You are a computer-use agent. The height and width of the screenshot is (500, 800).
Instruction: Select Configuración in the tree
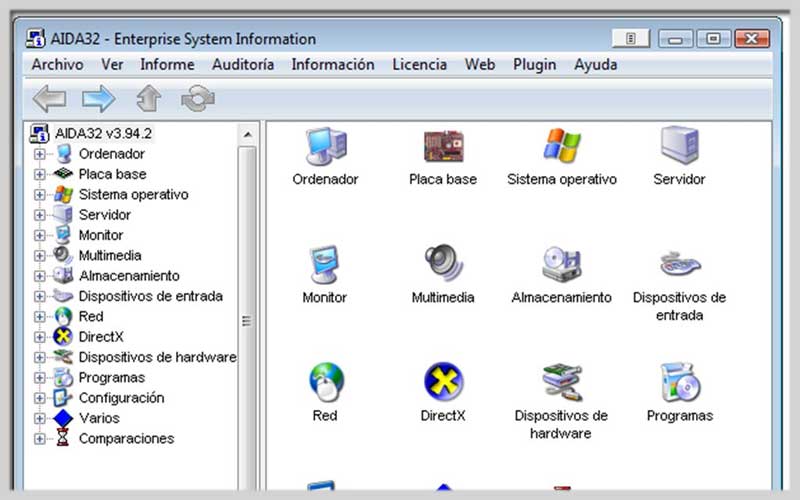click(x=121, y=398)
